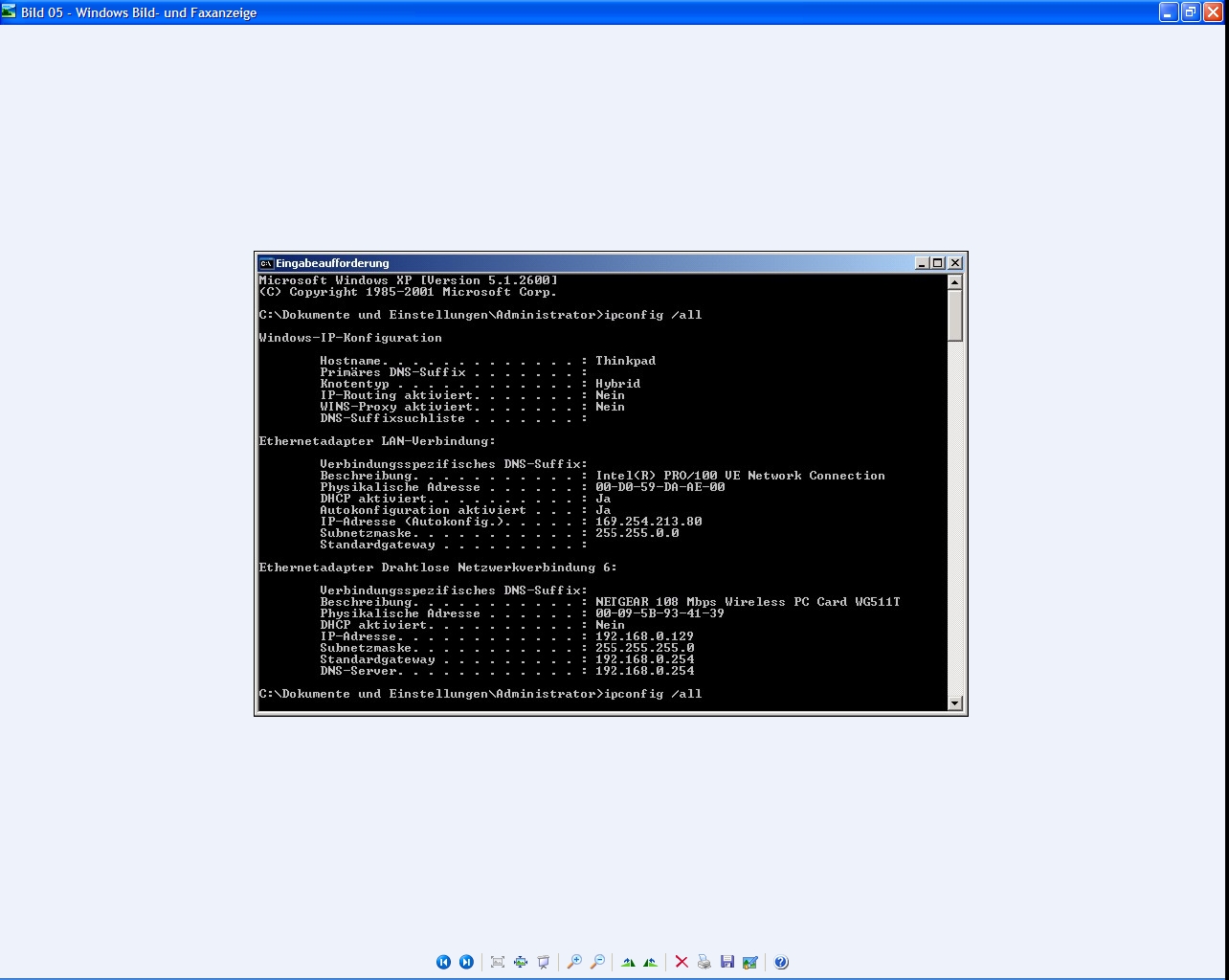Click the hostname value 'Thinkpad'
The width and height of the screenshot is (1229, 980).
626,361
